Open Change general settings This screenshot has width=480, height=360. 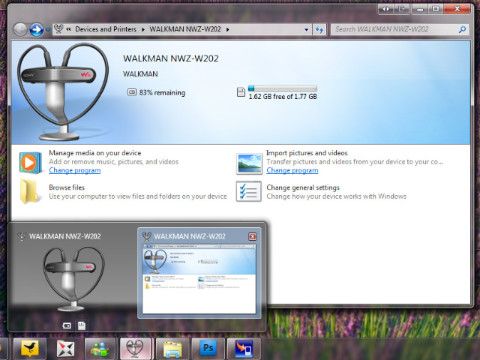(x=303, y=188)
